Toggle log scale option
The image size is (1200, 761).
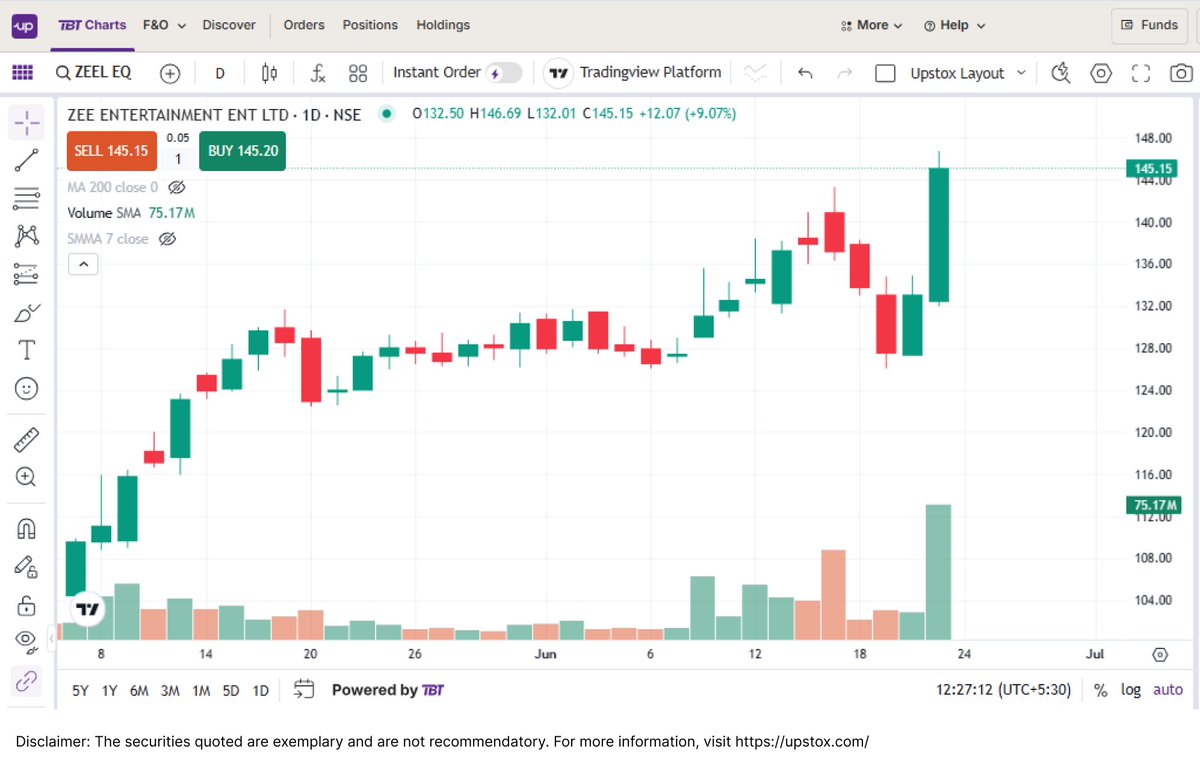tap(1130, 690)
